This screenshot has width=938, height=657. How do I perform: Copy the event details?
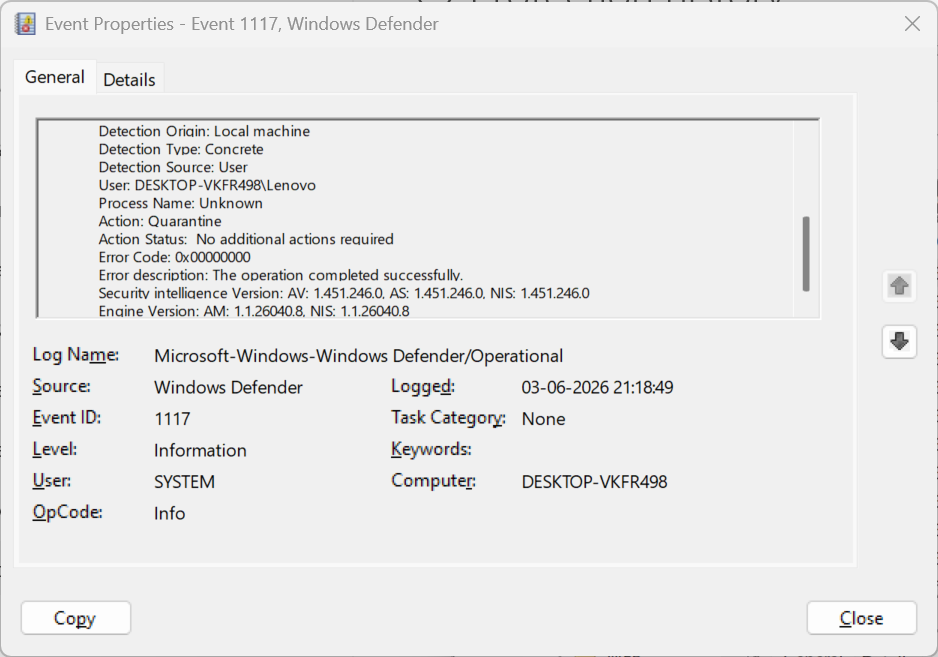pos(75,618)
